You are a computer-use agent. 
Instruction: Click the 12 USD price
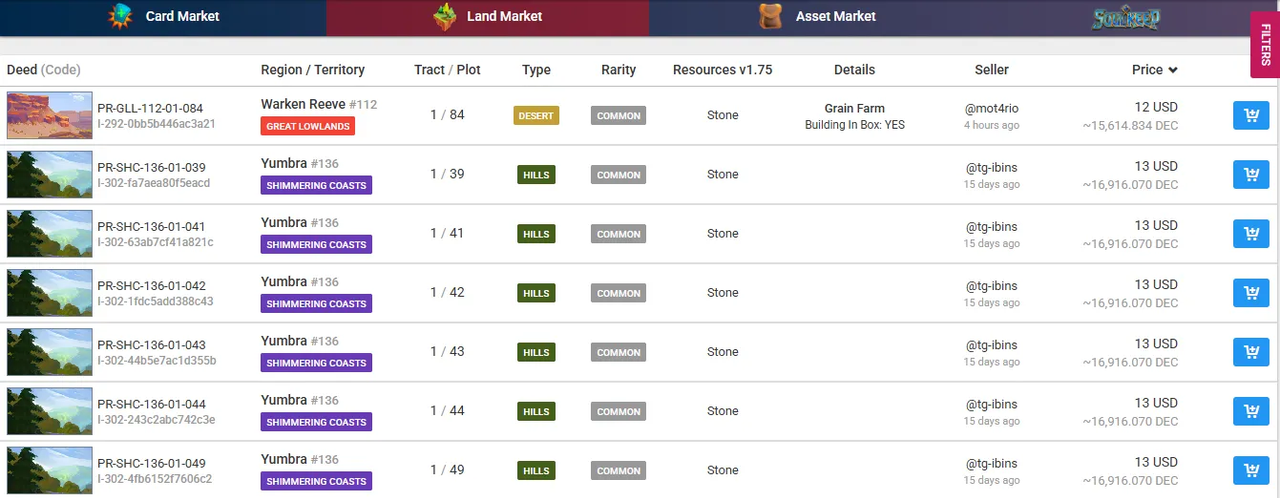[x=1156, y=107]
